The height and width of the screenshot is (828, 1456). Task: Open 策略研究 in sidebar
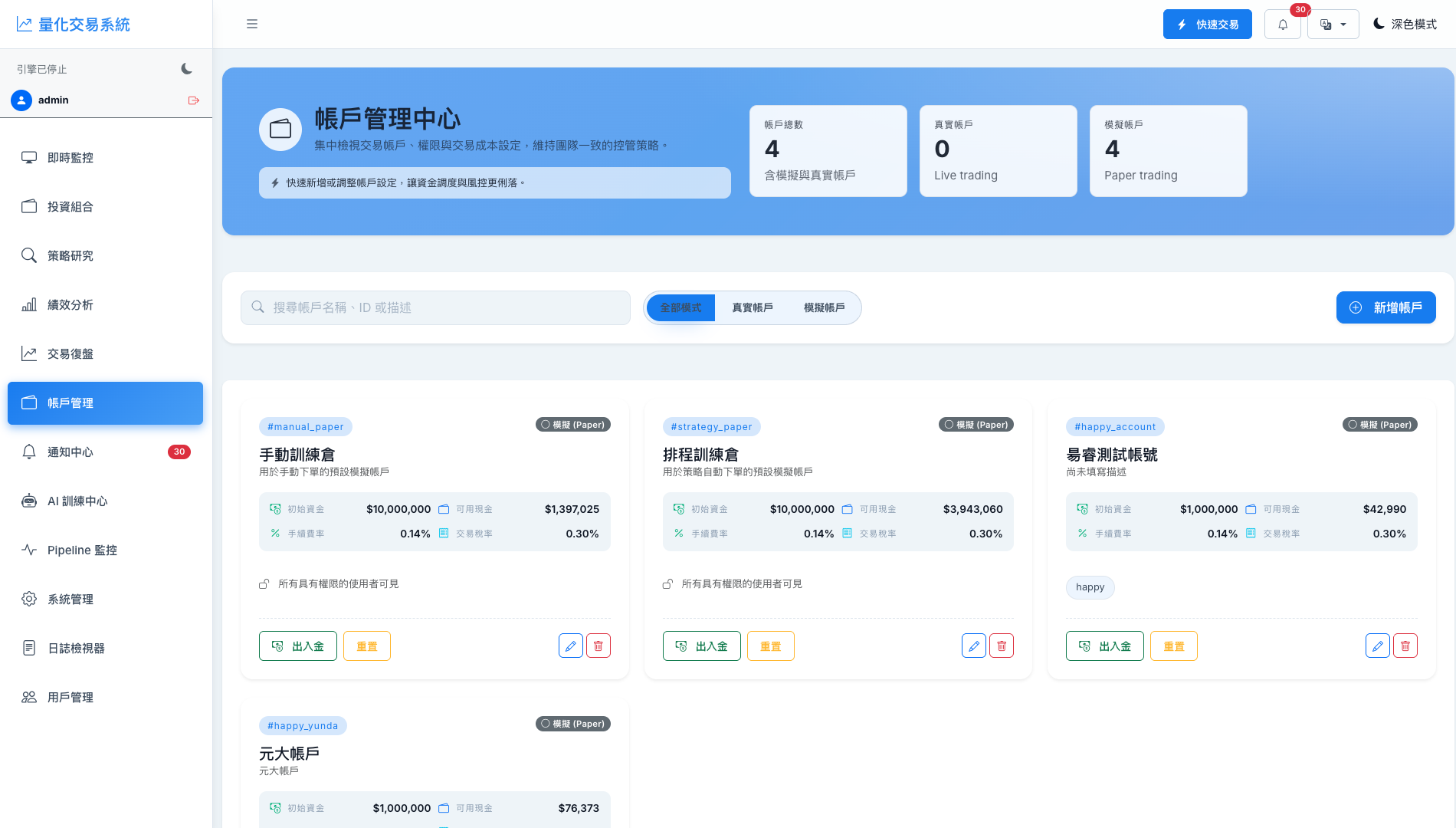pos(105,256)
